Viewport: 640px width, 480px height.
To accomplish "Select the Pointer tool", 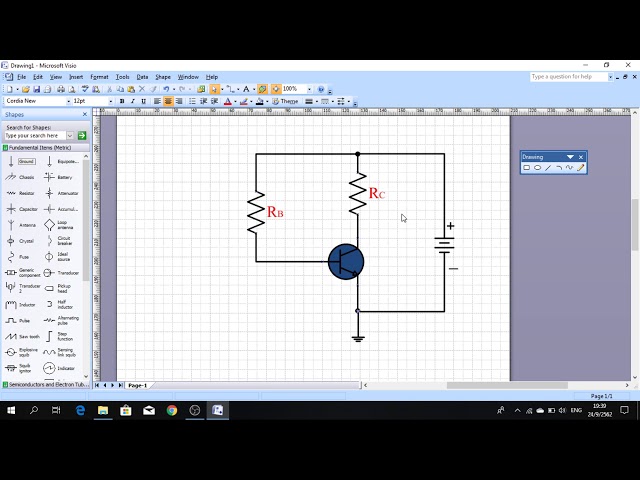I will [214, 89].
